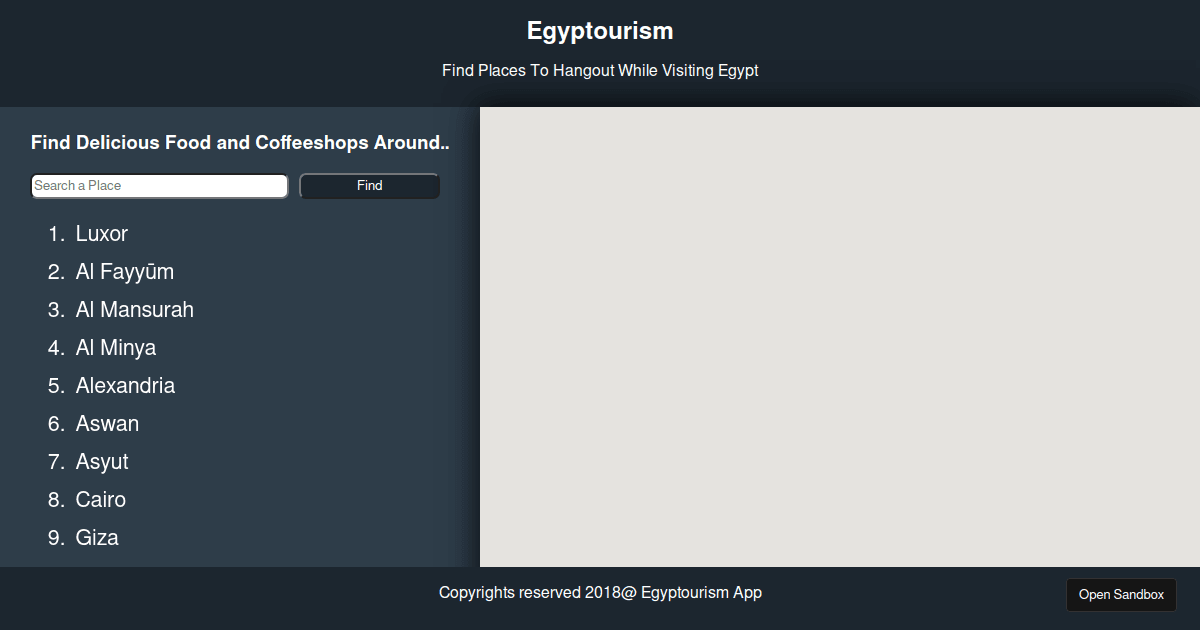Click the number 9 list marker
The image size is (1200, 630).
click(56, 538)
